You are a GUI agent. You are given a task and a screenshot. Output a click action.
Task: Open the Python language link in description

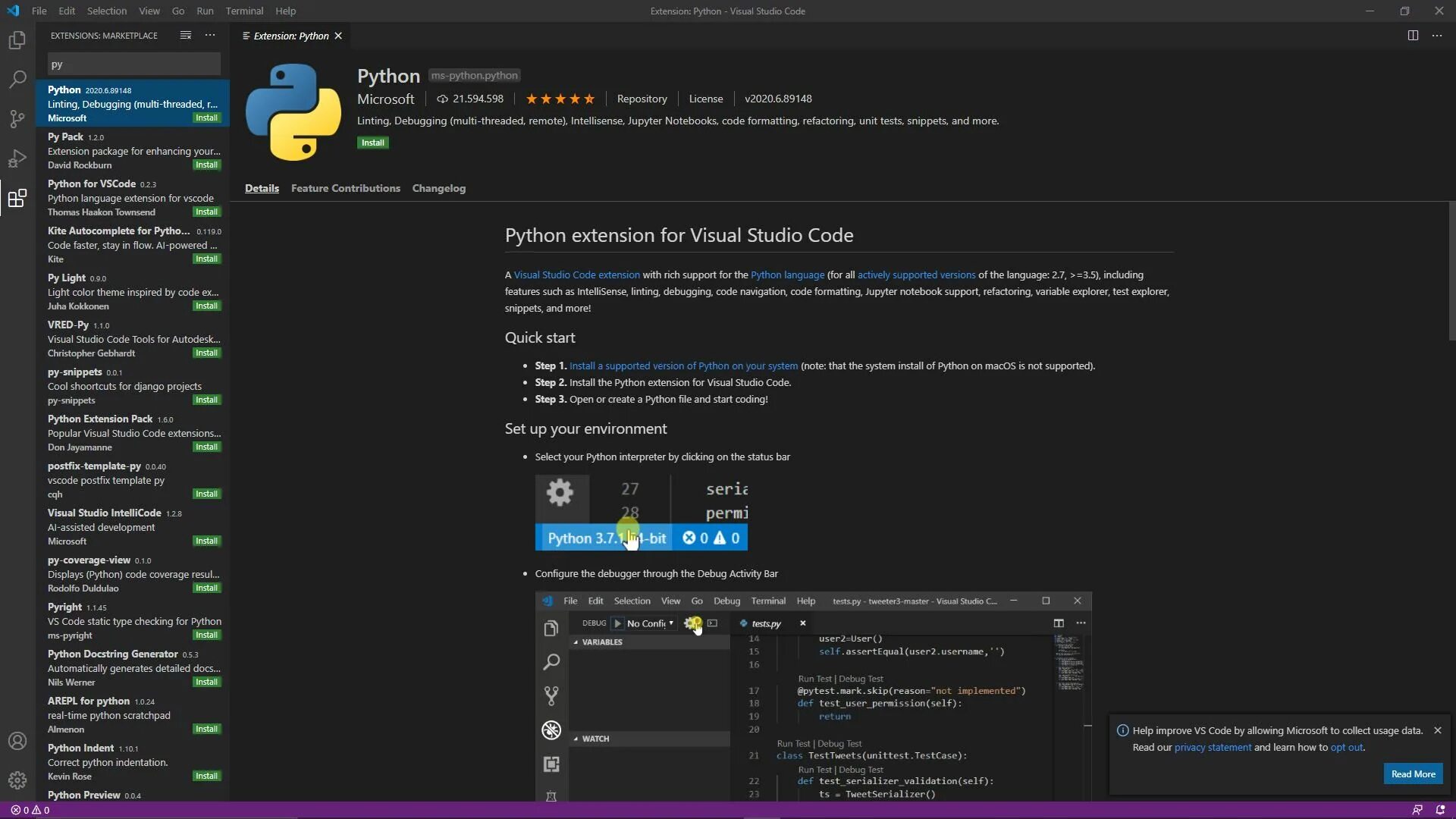[x=788, y=274]
